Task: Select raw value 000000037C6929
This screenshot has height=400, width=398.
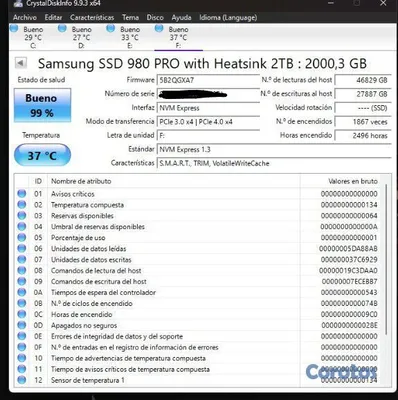Action: click(x=349, y=260)
